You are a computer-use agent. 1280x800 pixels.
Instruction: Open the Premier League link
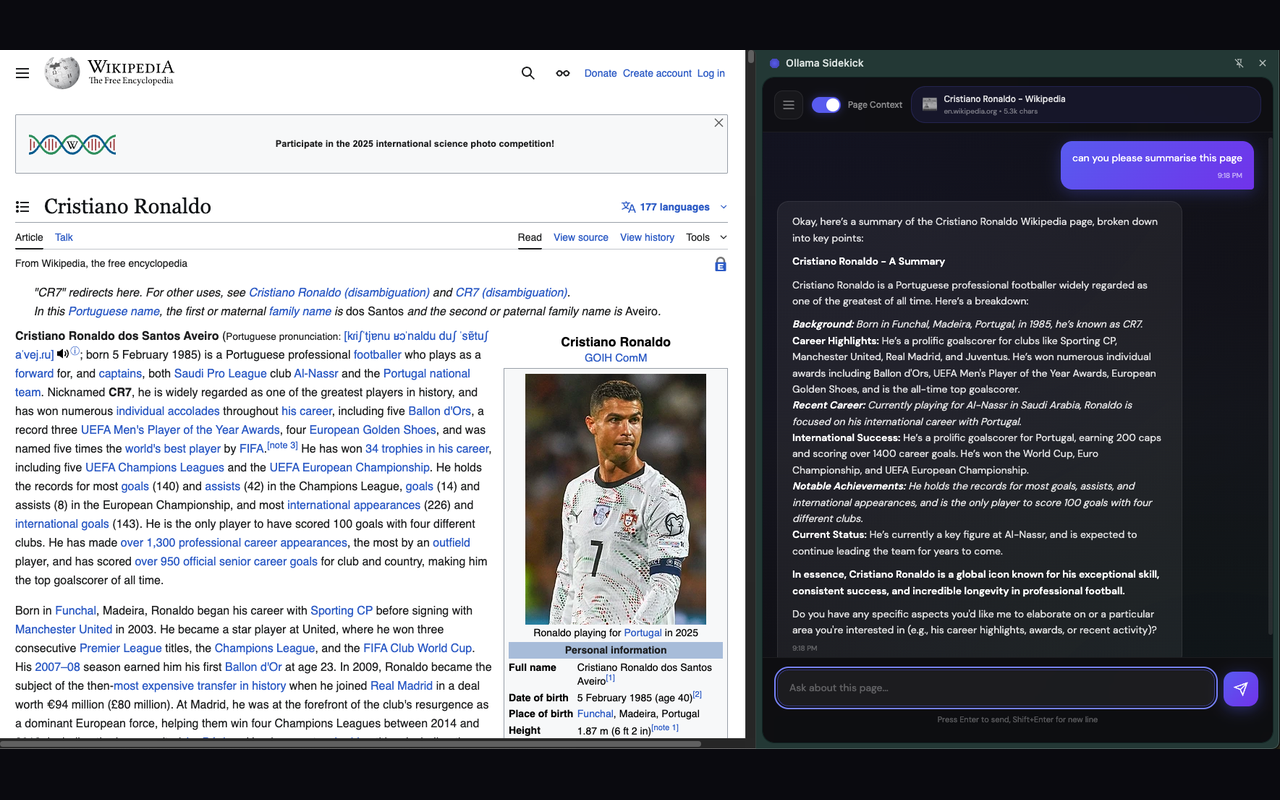[x=120, y=648]
